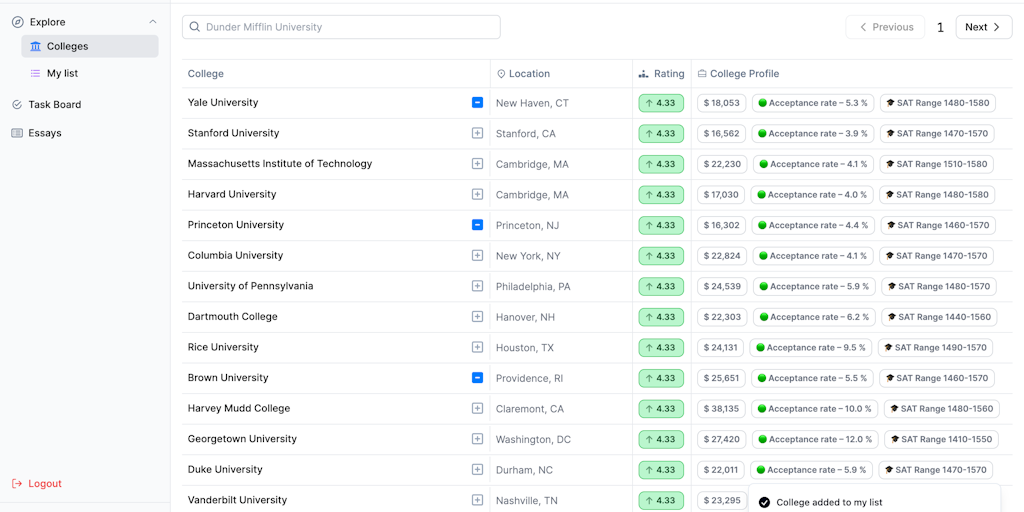
Task: Click Dartmouth's Hanover, NH location
Action: (526, 317)
